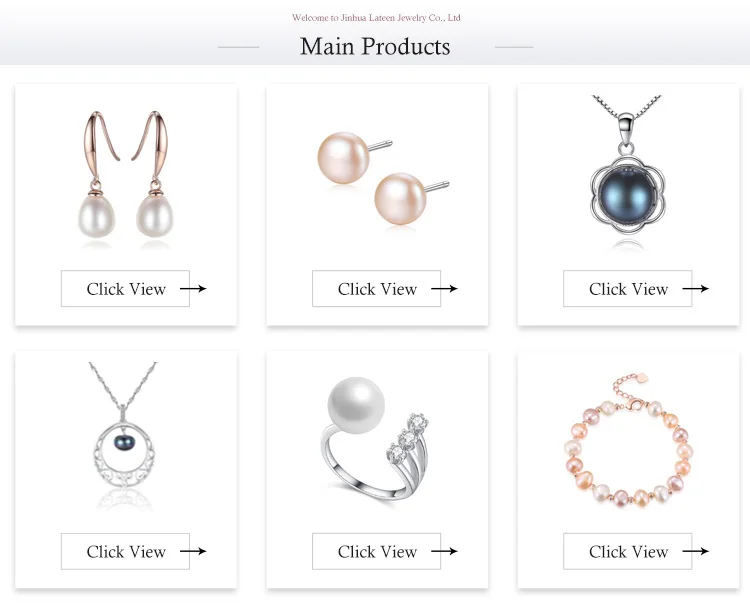This screenshot has width=750, height=609.
Task: Click View button under flower pendant necklace
Action: click(x=628, y=288)
